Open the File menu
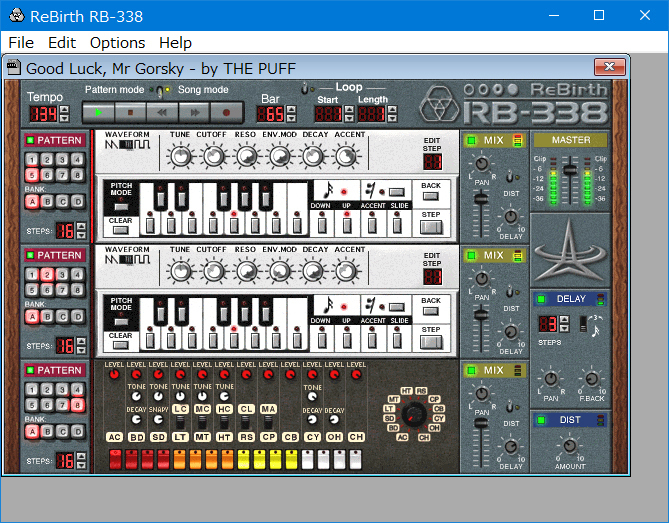 (21, 43)
